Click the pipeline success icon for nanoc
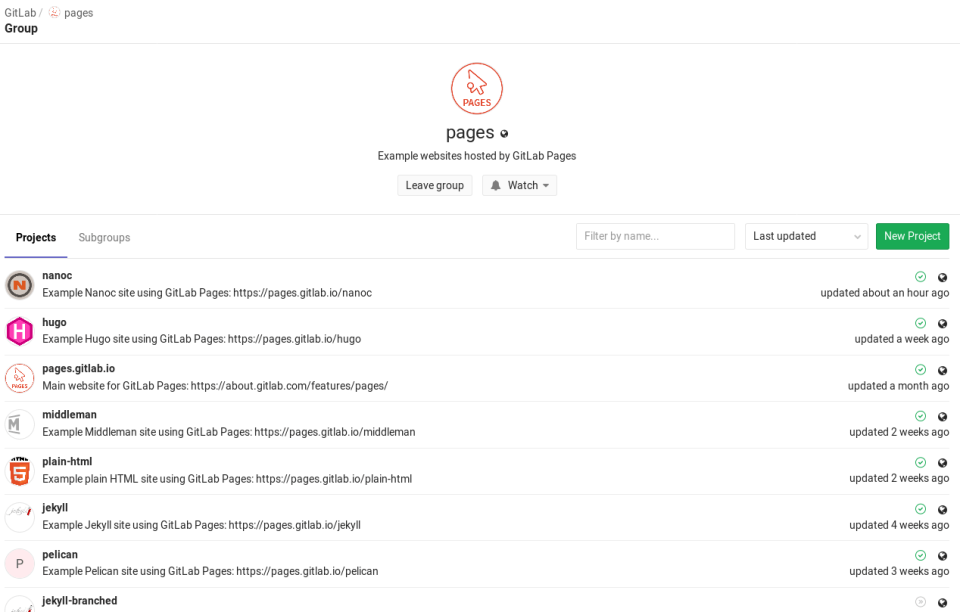Viewport: 960px width, 612px height. [x=920, y=277]
